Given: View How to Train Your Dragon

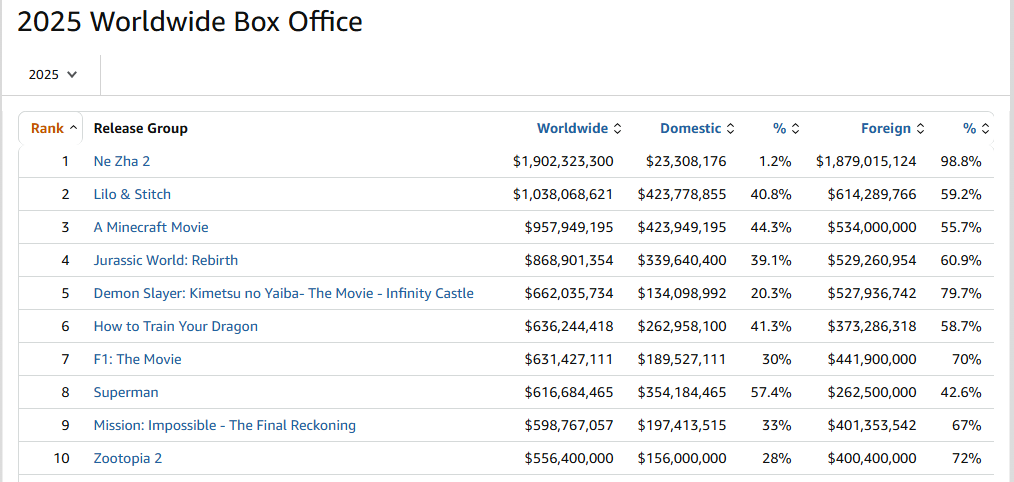Looking at the screenshot, I should 176,326.
